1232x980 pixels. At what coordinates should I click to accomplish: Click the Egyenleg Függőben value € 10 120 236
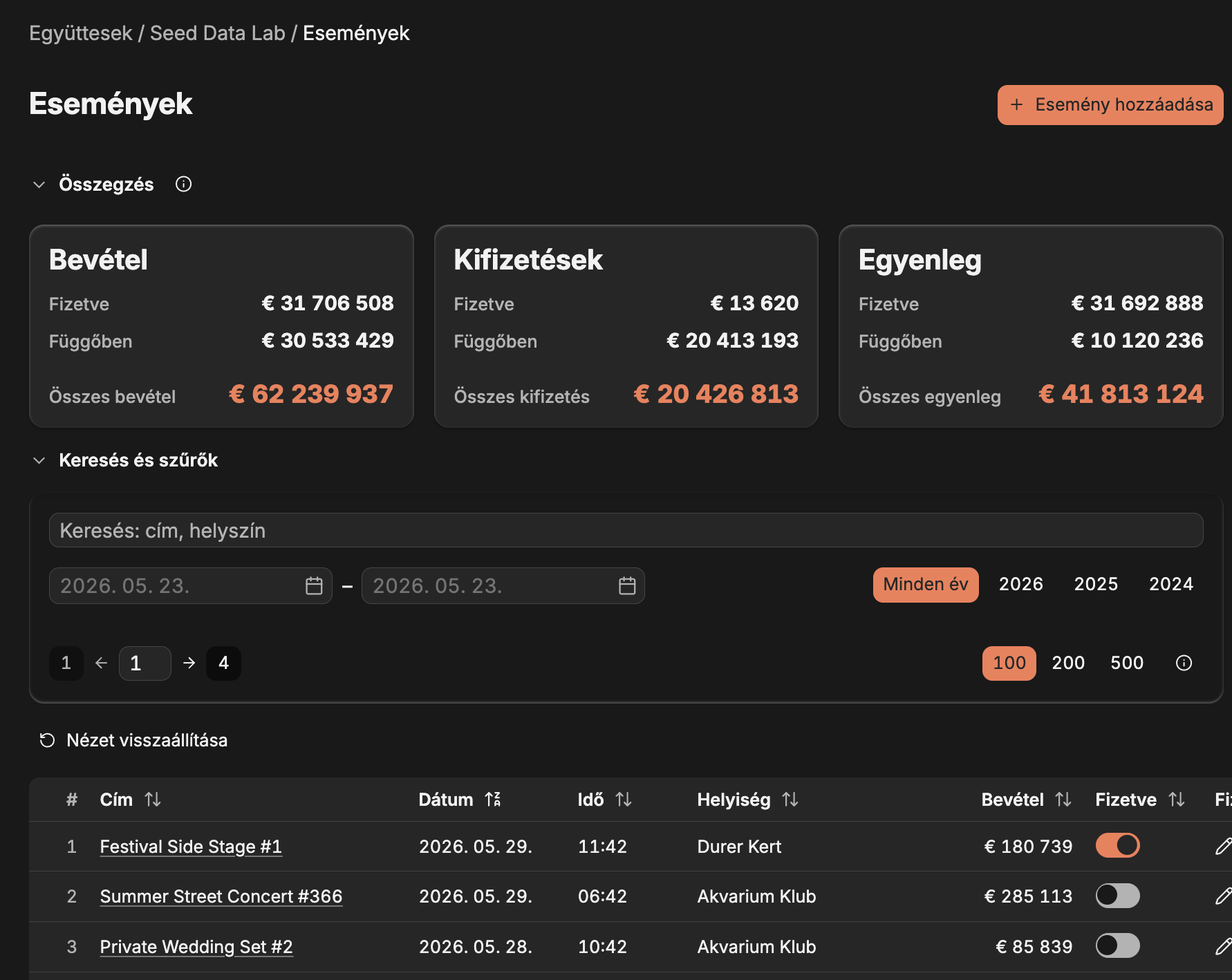(1137, 341)
